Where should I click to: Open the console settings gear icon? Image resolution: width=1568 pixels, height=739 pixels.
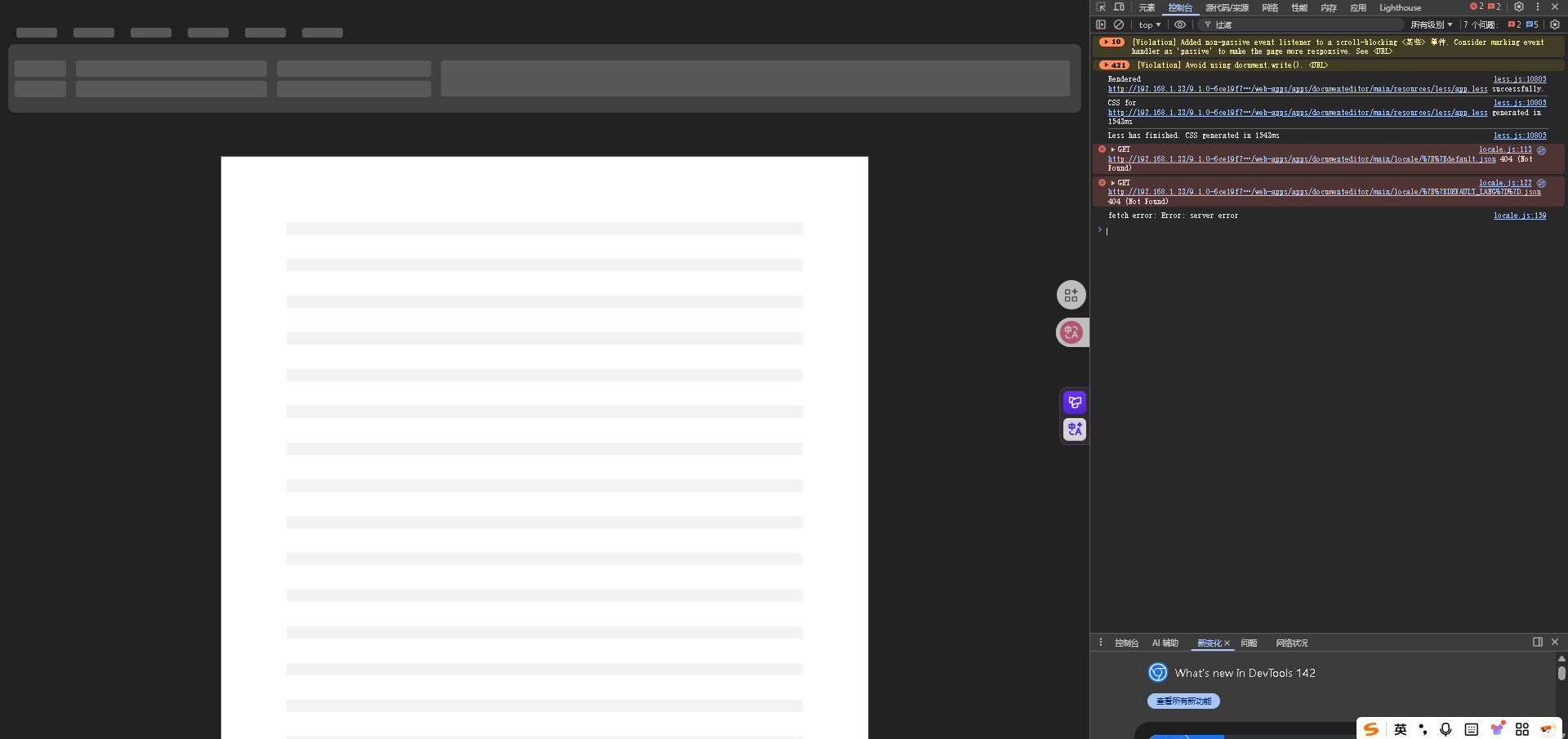[1555, 25]
